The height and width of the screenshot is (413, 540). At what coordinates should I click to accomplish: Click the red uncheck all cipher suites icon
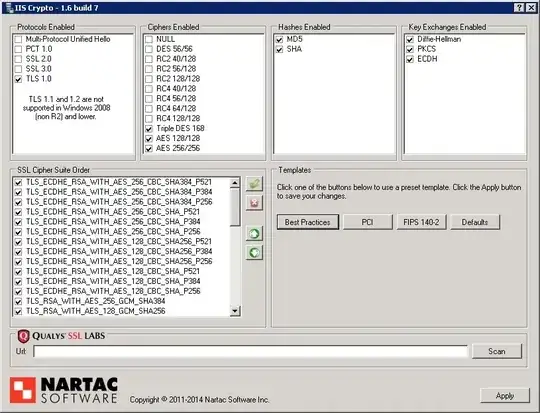(254, 203)
